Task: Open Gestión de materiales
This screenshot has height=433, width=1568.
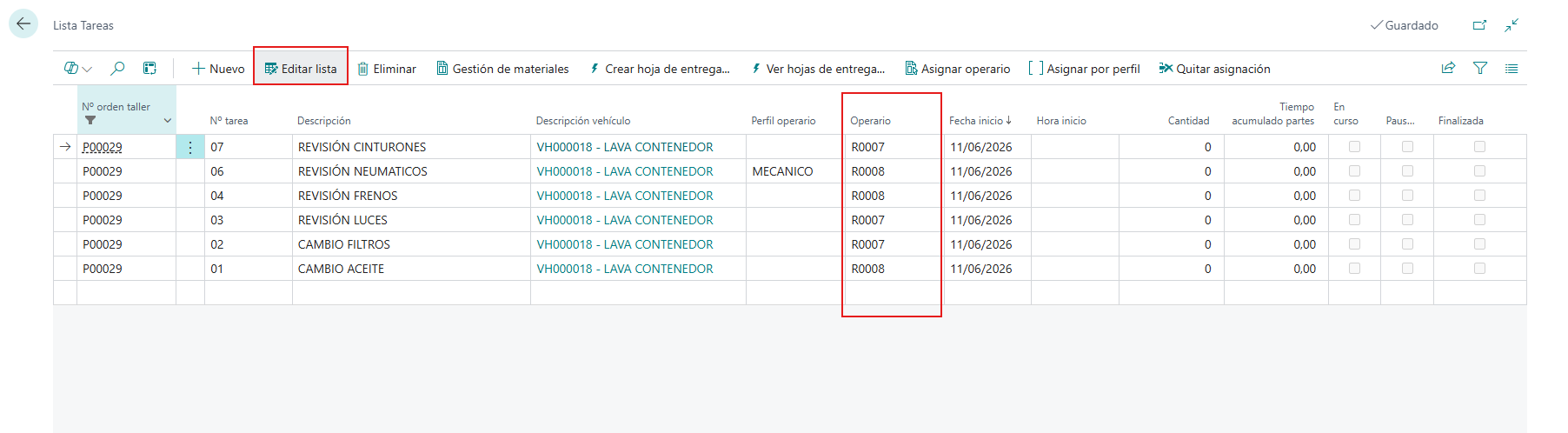Action: pos(502,69)
